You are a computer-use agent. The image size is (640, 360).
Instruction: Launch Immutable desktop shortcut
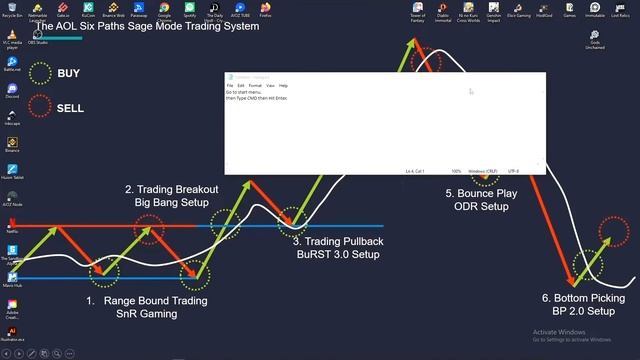coord(595,10)
